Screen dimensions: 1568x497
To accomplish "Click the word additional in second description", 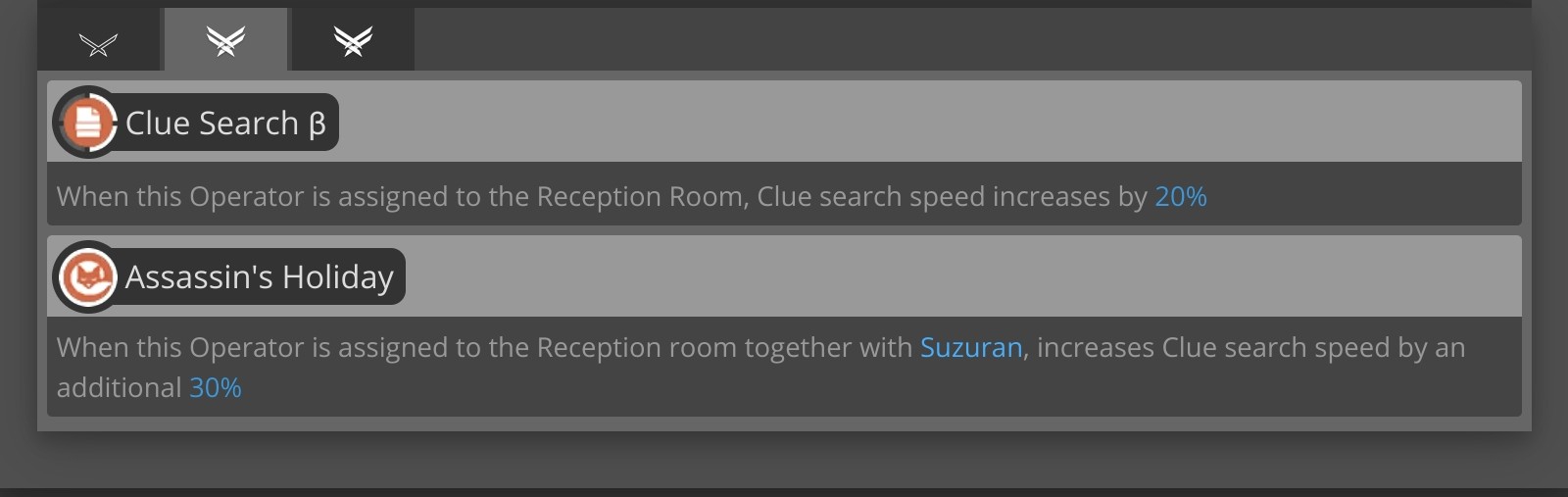I will (119, 388).
